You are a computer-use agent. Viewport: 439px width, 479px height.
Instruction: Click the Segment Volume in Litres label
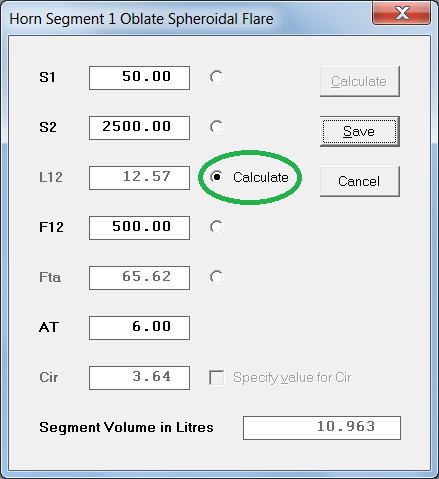point(126,427)
